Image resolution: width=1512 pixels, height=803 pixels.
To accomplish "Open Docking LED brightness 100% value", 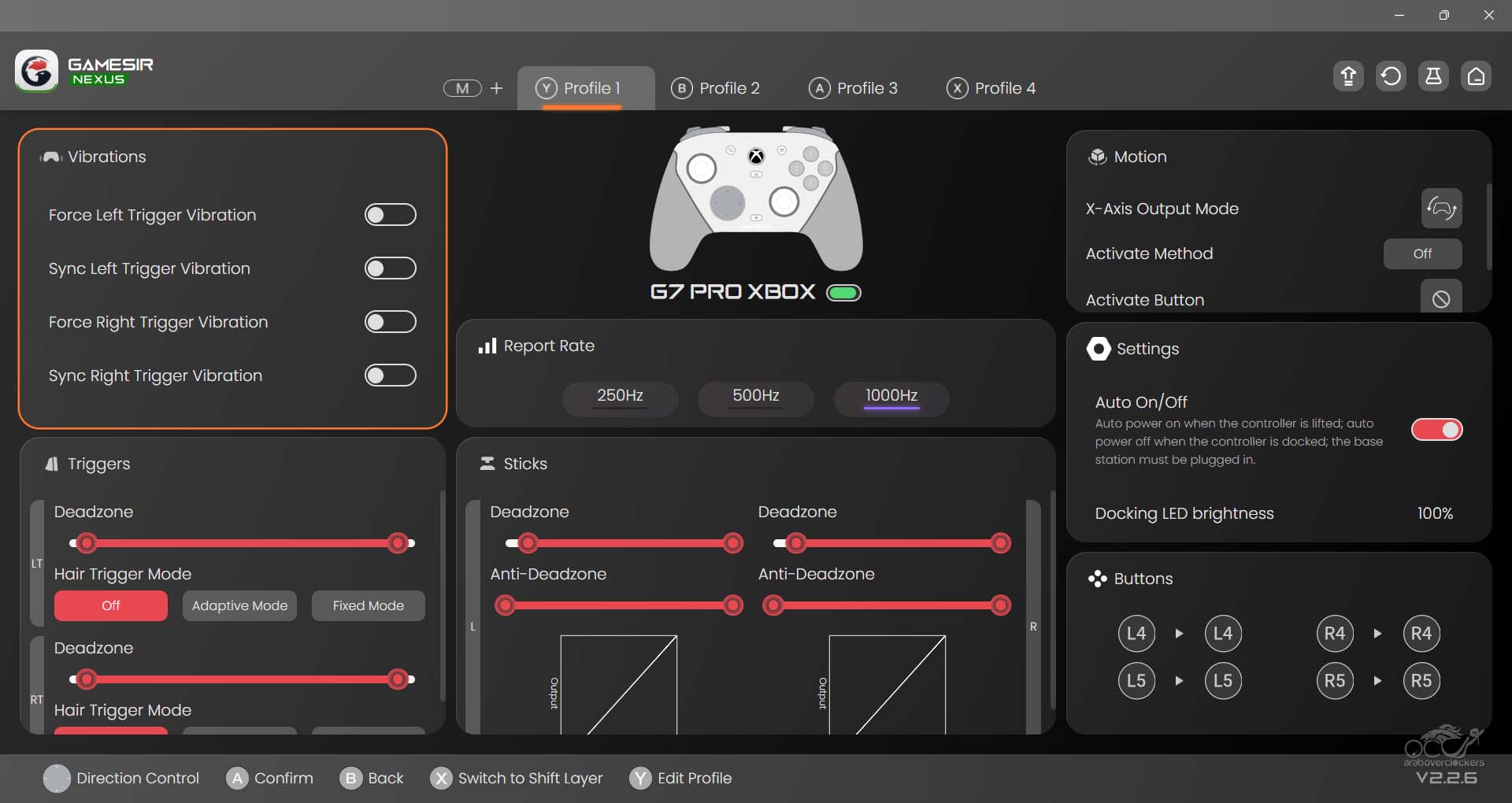I will [1435, 513].
